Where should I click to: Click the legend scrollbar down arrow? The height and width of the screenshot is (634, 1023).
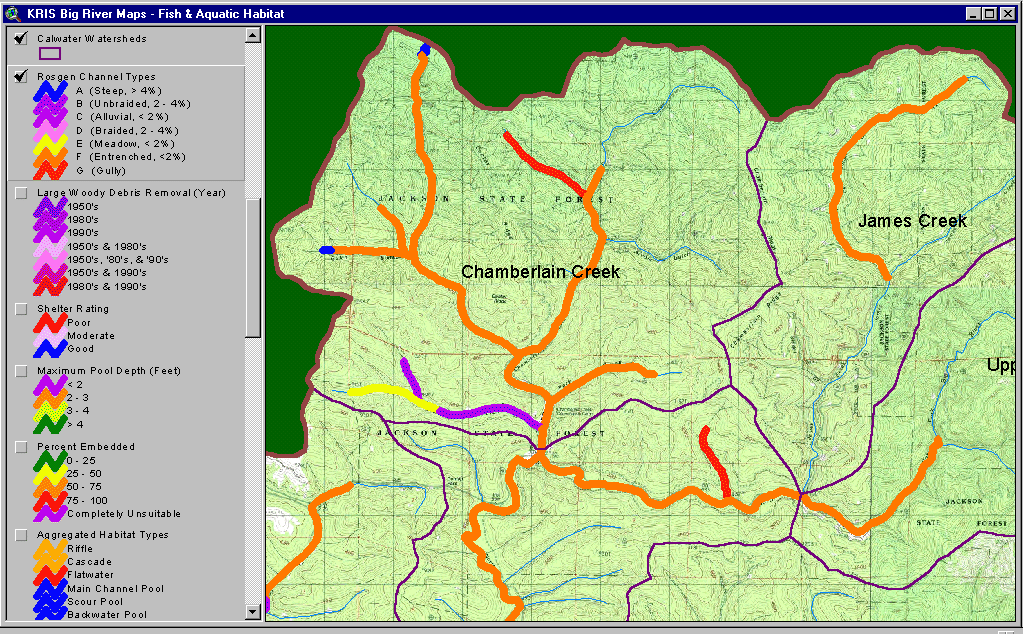253,612
